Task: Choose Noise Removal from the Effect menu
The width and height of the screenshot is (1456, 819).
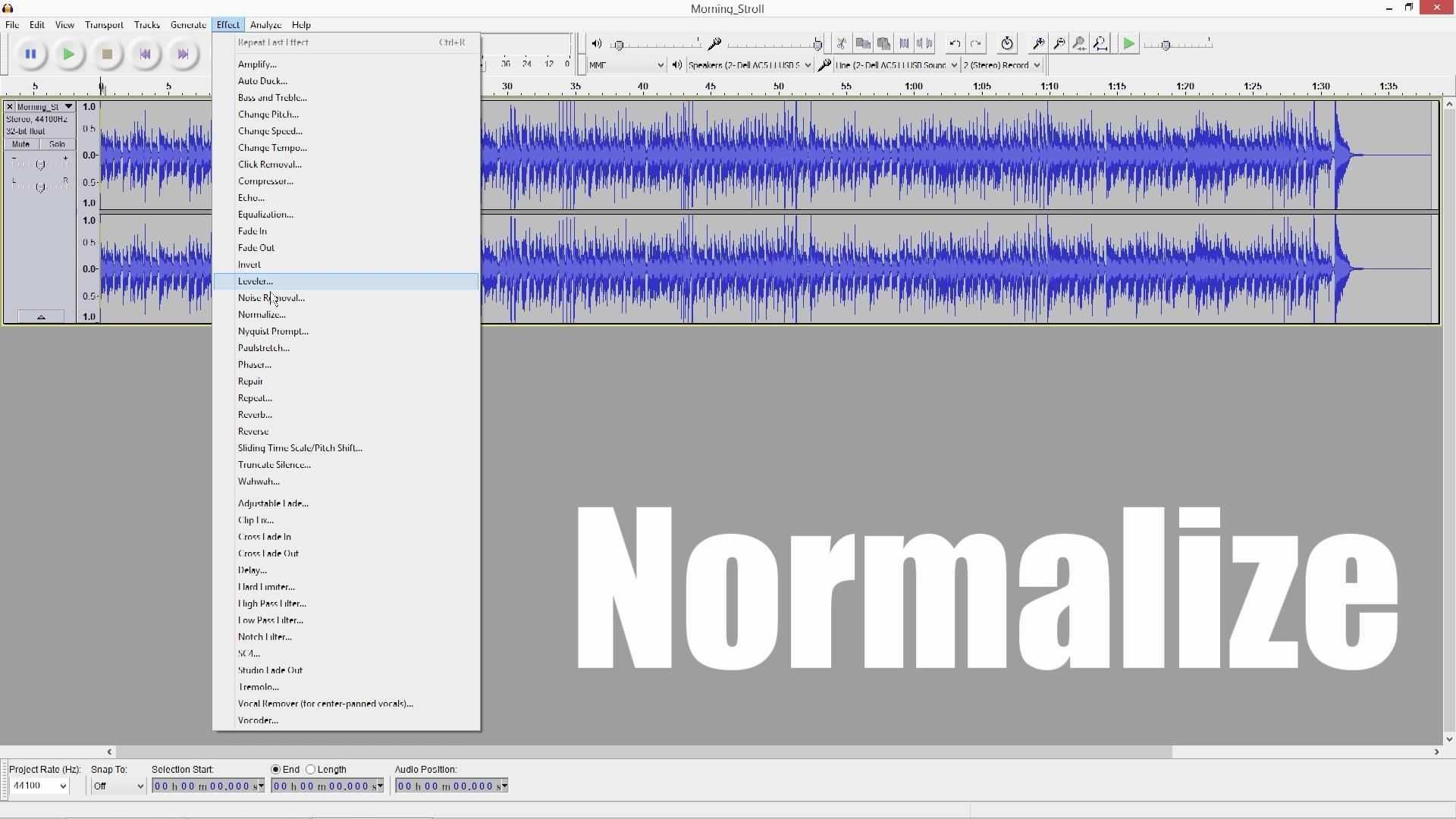Action: coord(270,297)
